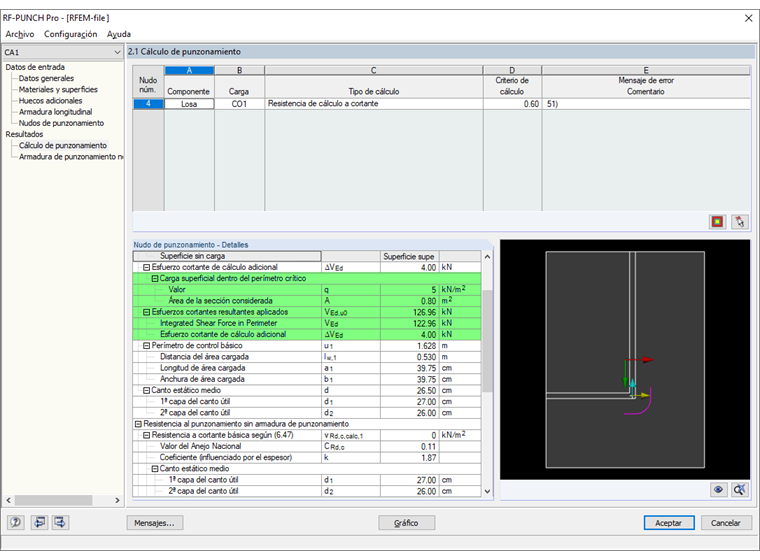Viewport: 760px width, 560px height.
Task: Select Datos generales in the tree
Action: point(47,78)
